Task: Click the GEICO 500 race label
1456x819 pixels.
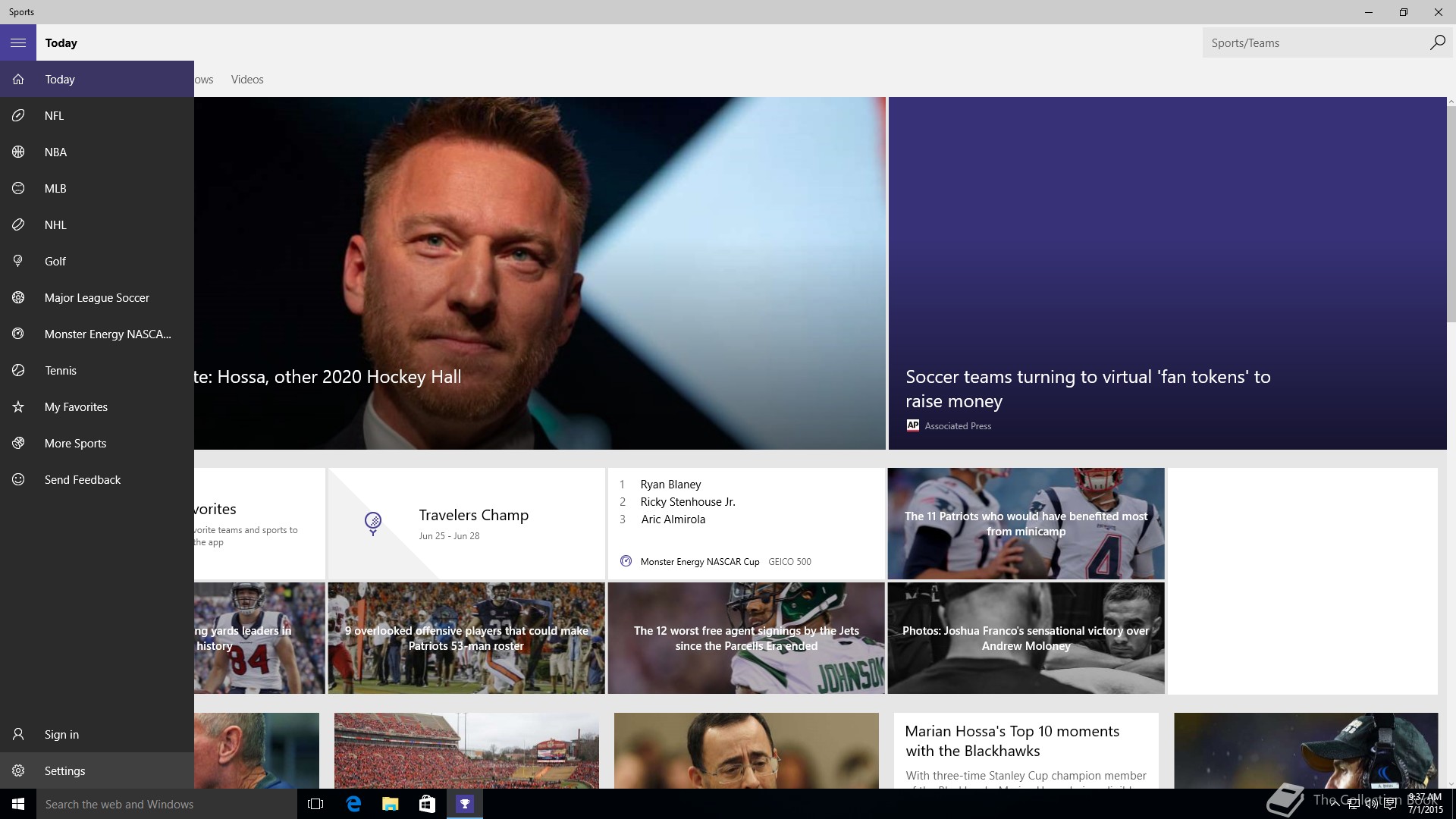Action: 789,562
